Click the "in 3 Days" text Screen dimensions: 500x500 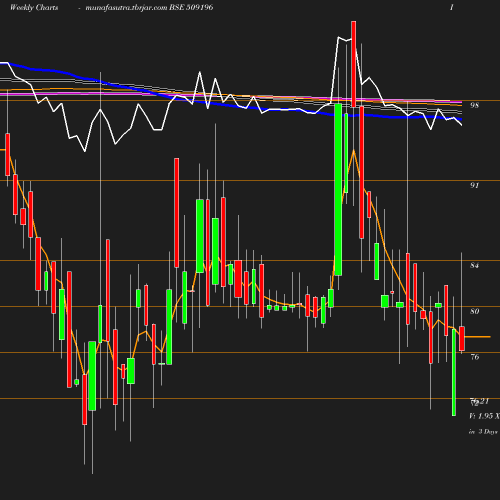tap(483, 432)
